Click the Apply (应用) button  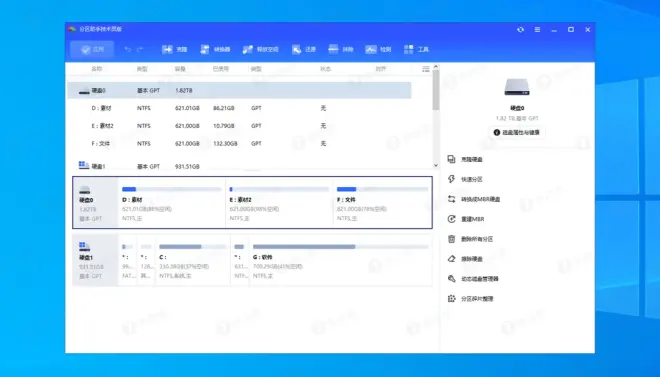click(92, 49)
